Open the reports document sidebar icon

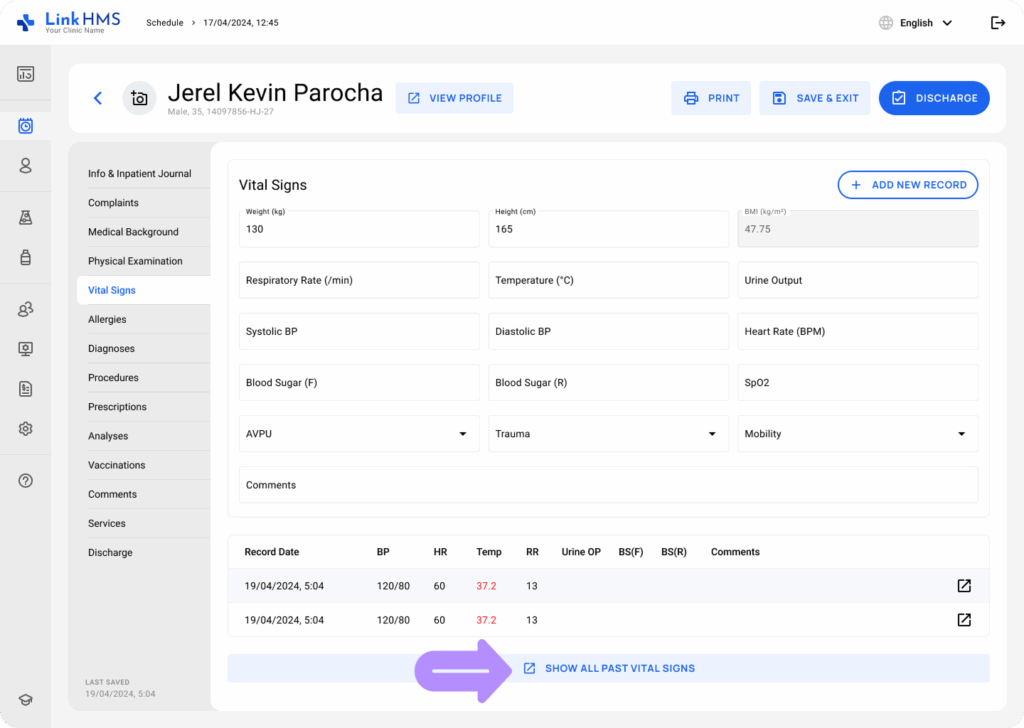click(25, 389)
